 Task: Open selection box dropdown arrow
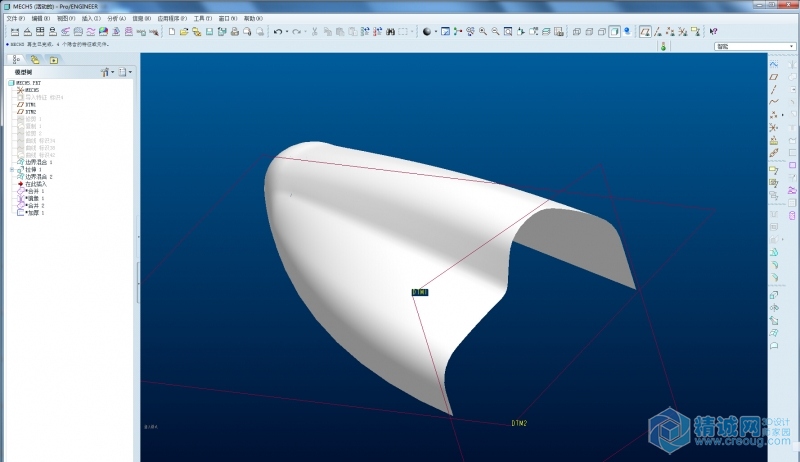point(412,32)
